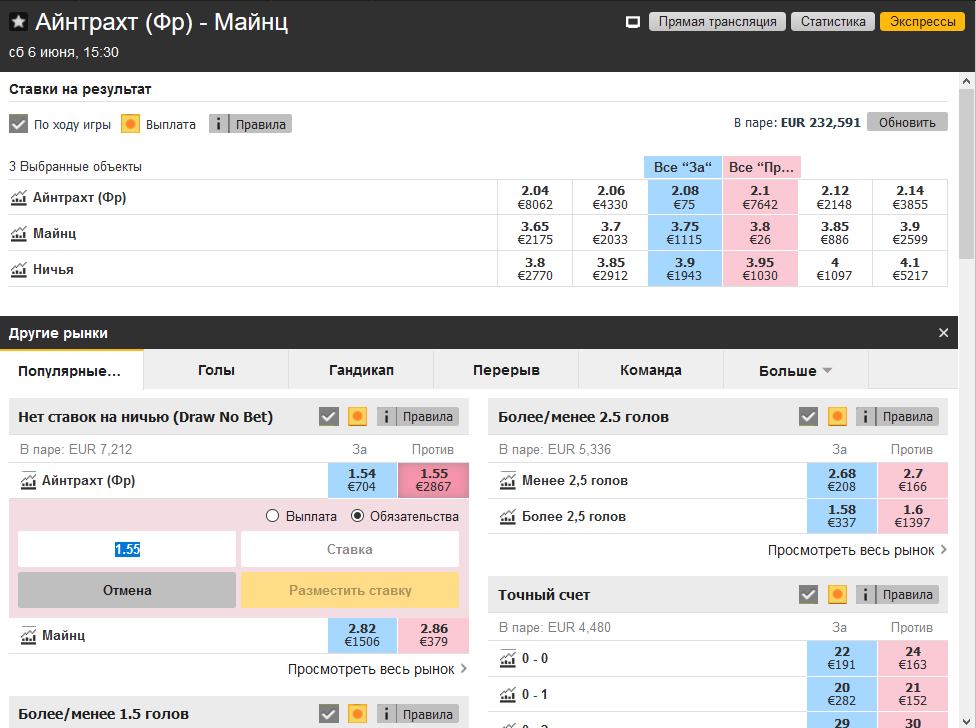Select back odds 2.82 for Майнц Draw No Bet
This screenshot has height=728, width=976.
coord(362,635)
